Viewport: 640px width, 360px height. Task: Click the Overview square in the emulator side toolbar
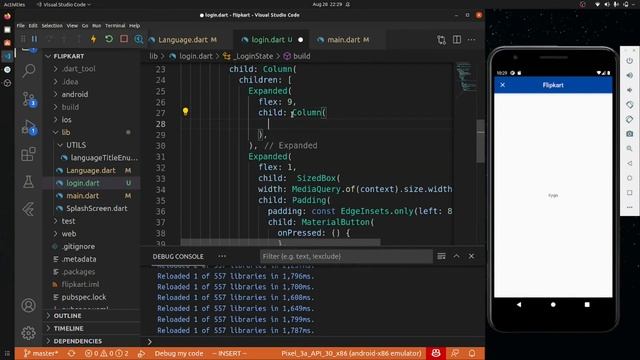click(x=630, y=193)
